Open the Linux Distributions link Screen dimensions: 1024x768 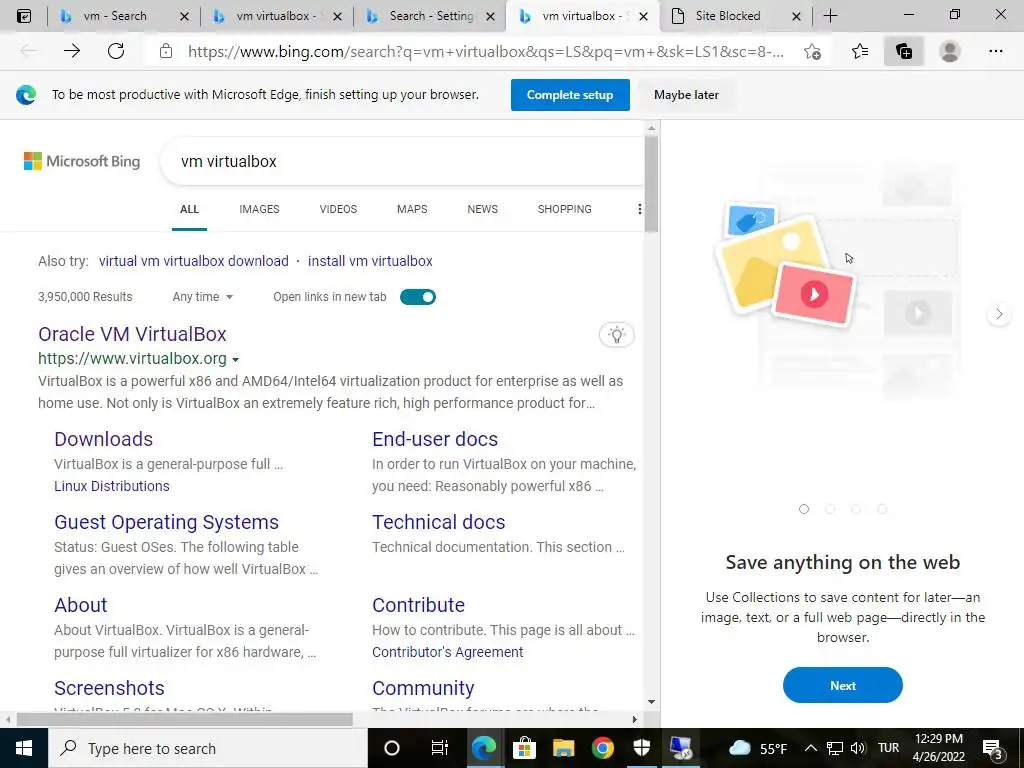[x=112, y=486]
